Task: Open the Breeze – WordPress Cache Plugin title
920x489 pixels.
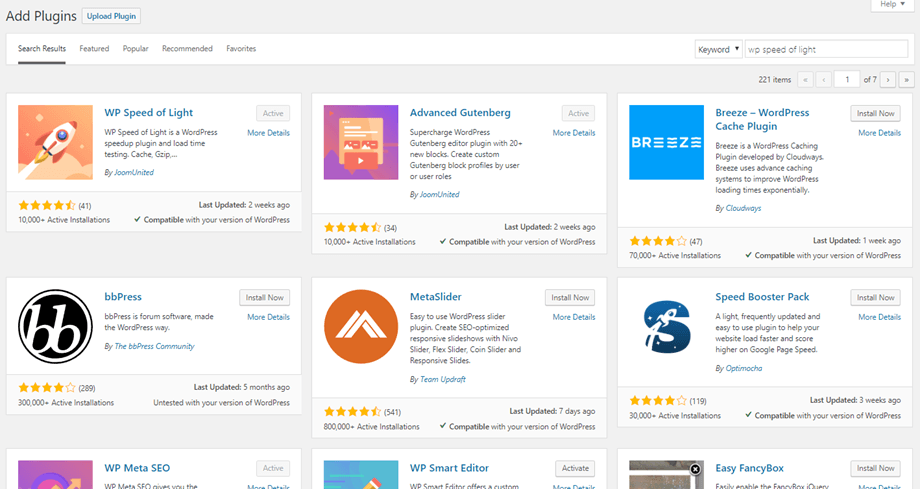Action: tap(762, 119)
